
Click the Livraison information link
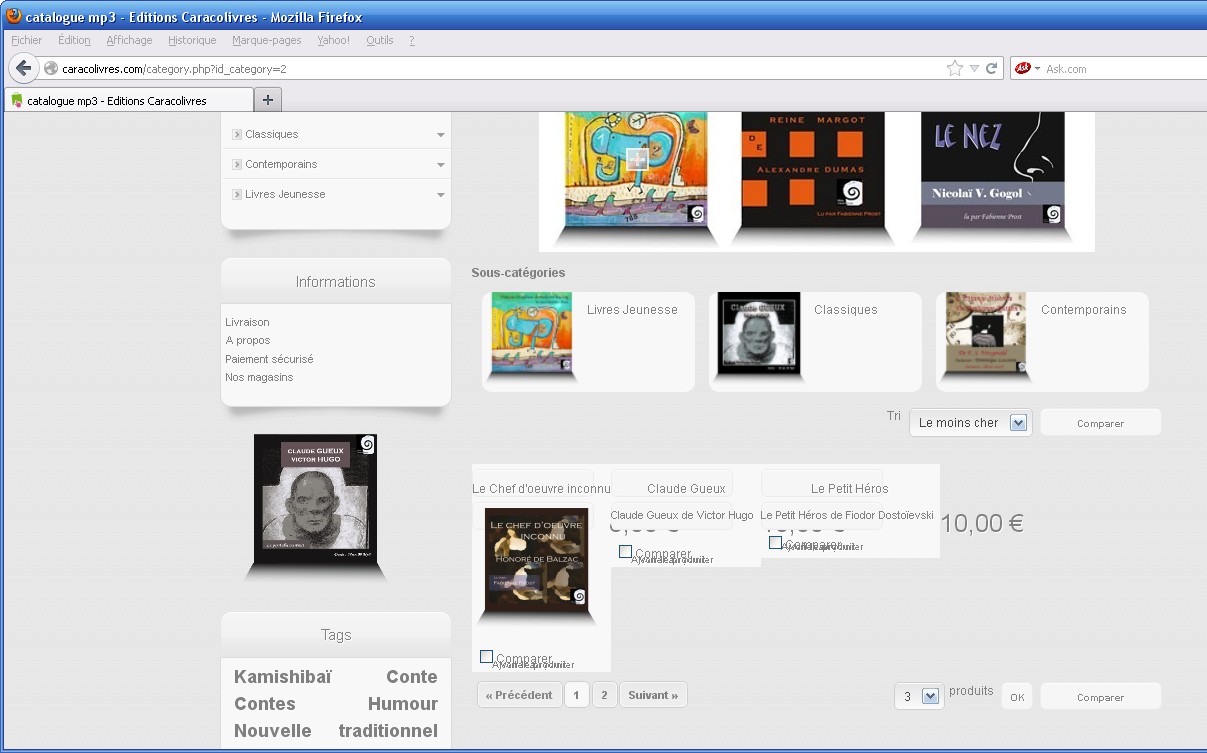pyautogui.click(x=247, y=322)
